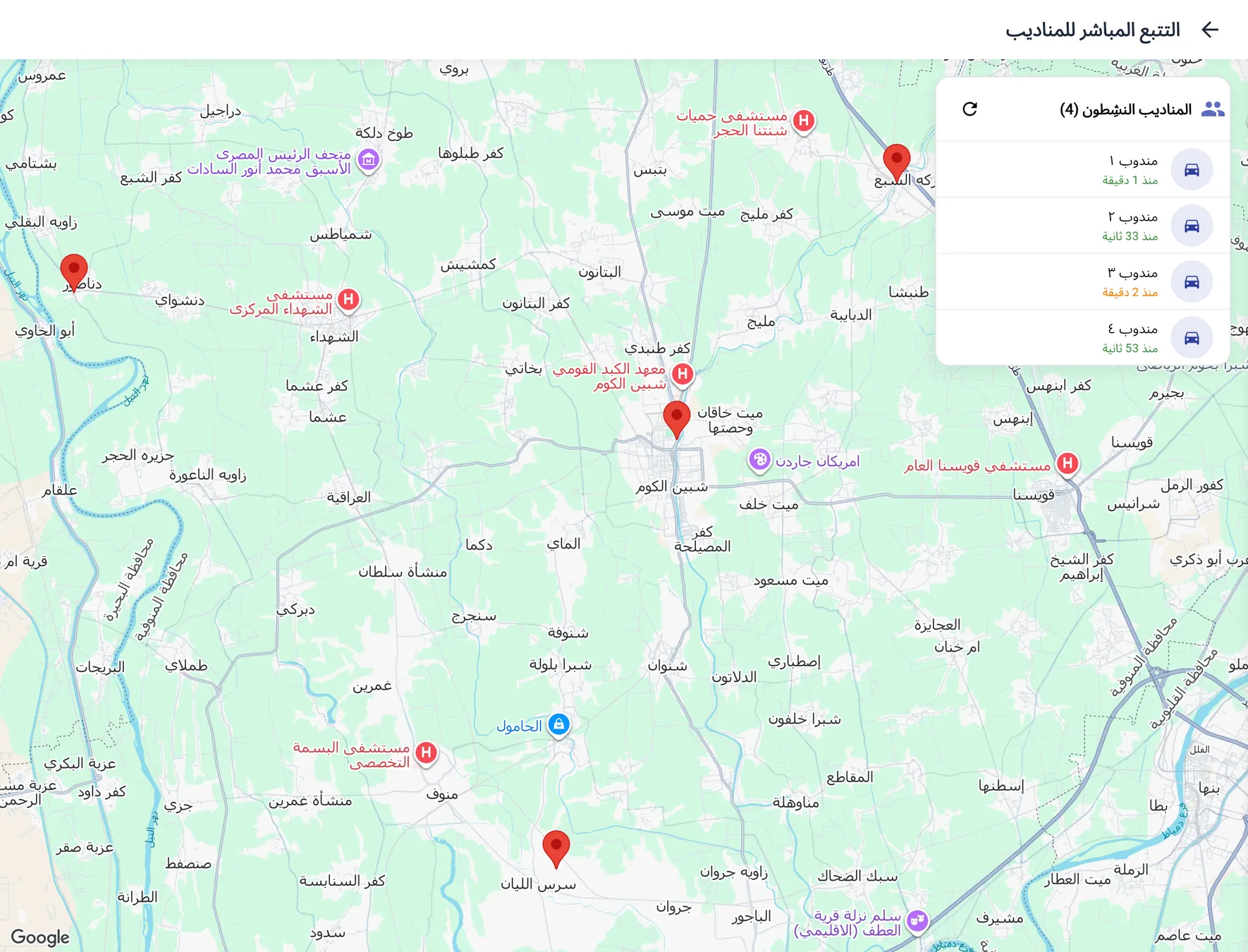Select the مندوب ١ list row
Viewport: 1248px width, 952px height.
(1083, 169)
